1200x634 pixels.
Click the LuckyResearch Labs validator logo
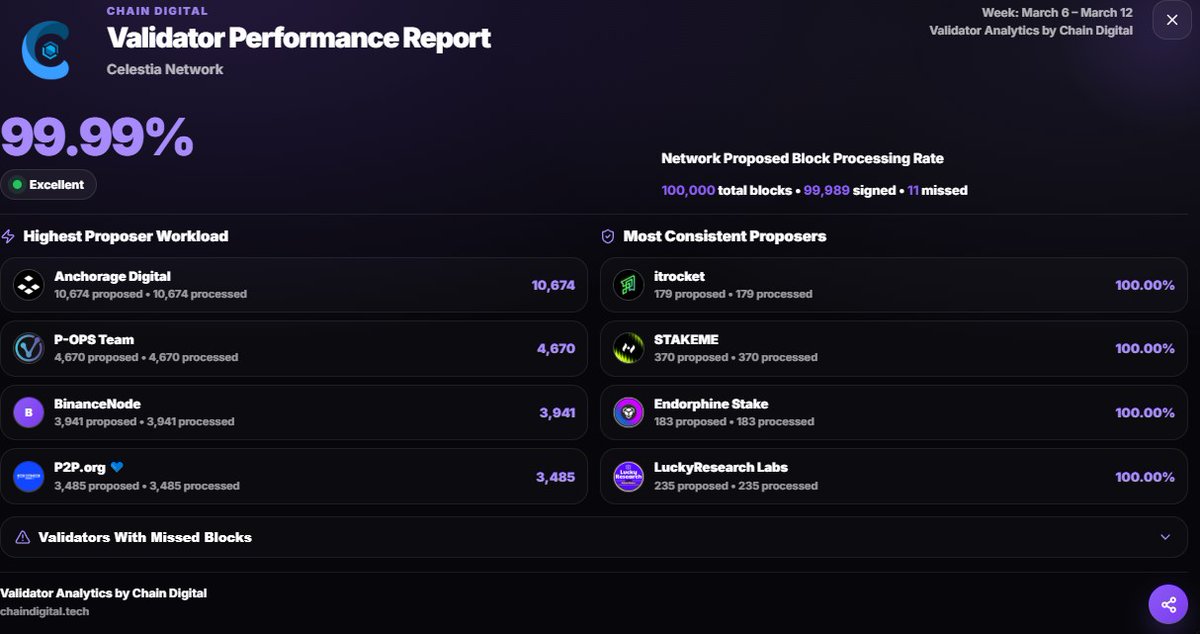coord(628,476)
